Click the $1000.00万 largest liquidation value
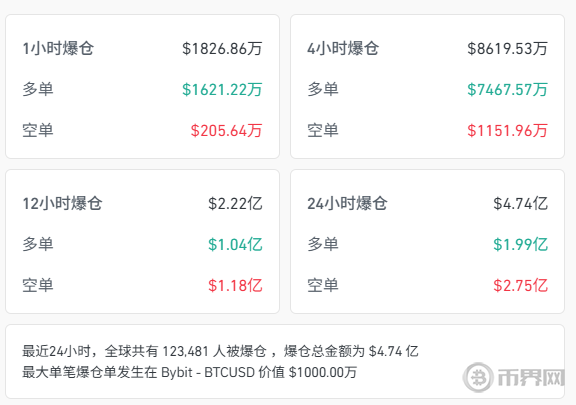576x405 pixels. 323,372
